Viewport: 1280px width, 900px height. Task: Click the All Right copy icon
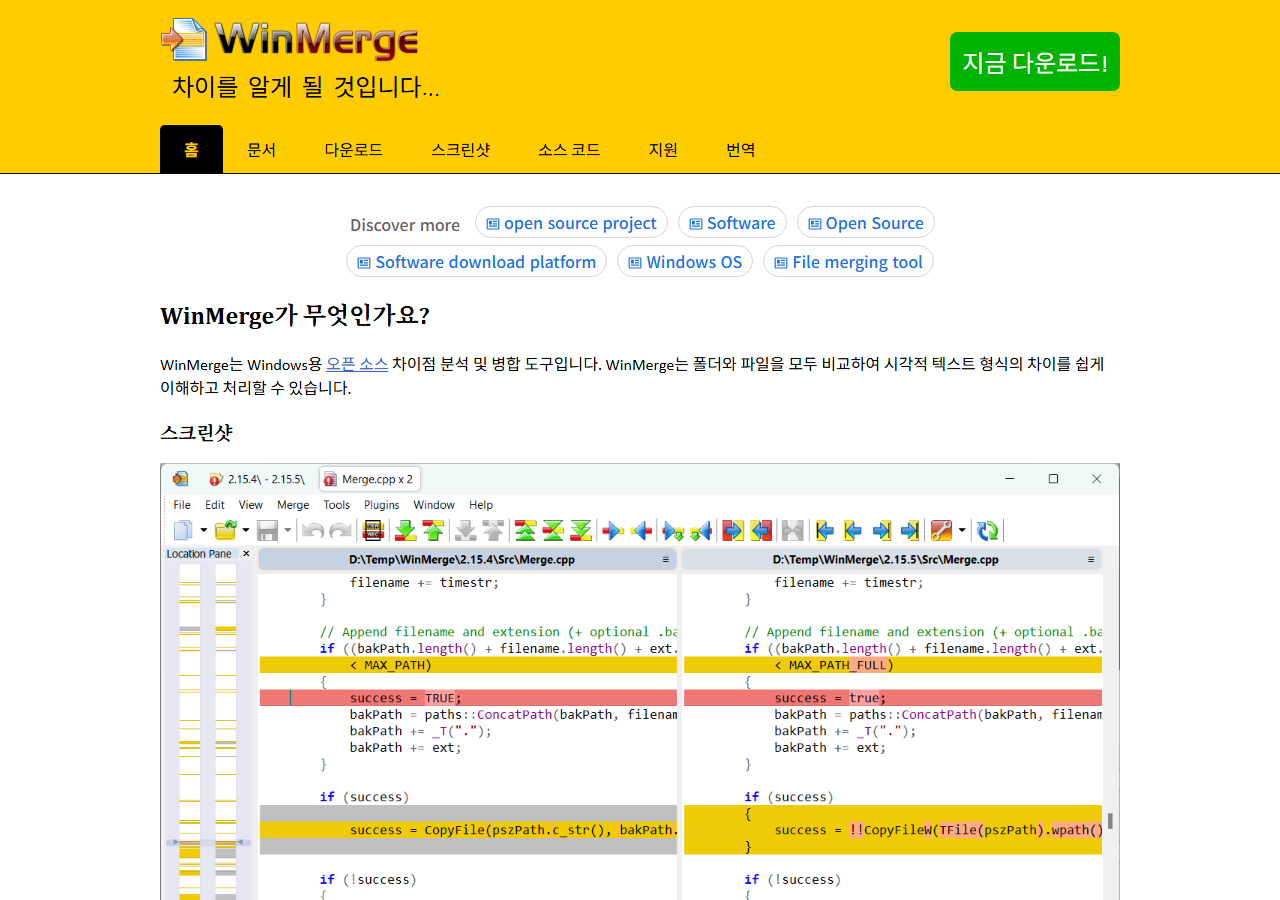(x=732, y=530)
